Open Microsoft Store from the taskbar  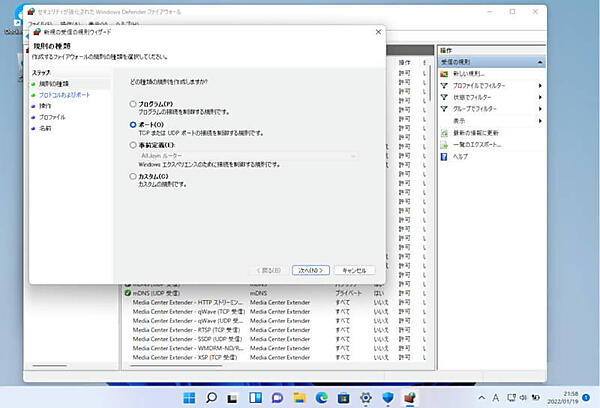(344, 398)
